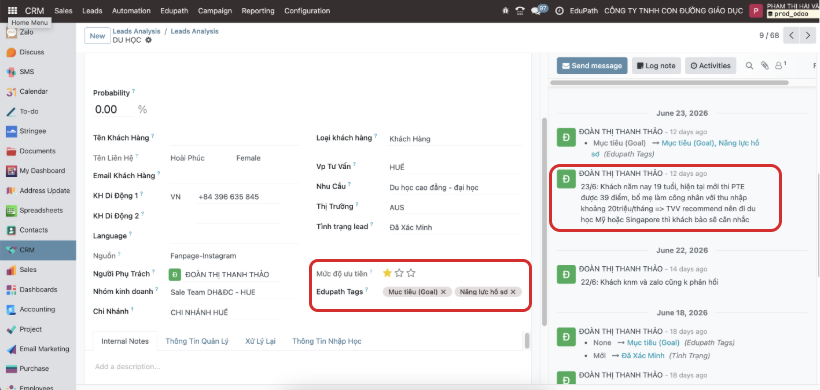
Task: Set priority to two stars
Action: pos(400,273)
